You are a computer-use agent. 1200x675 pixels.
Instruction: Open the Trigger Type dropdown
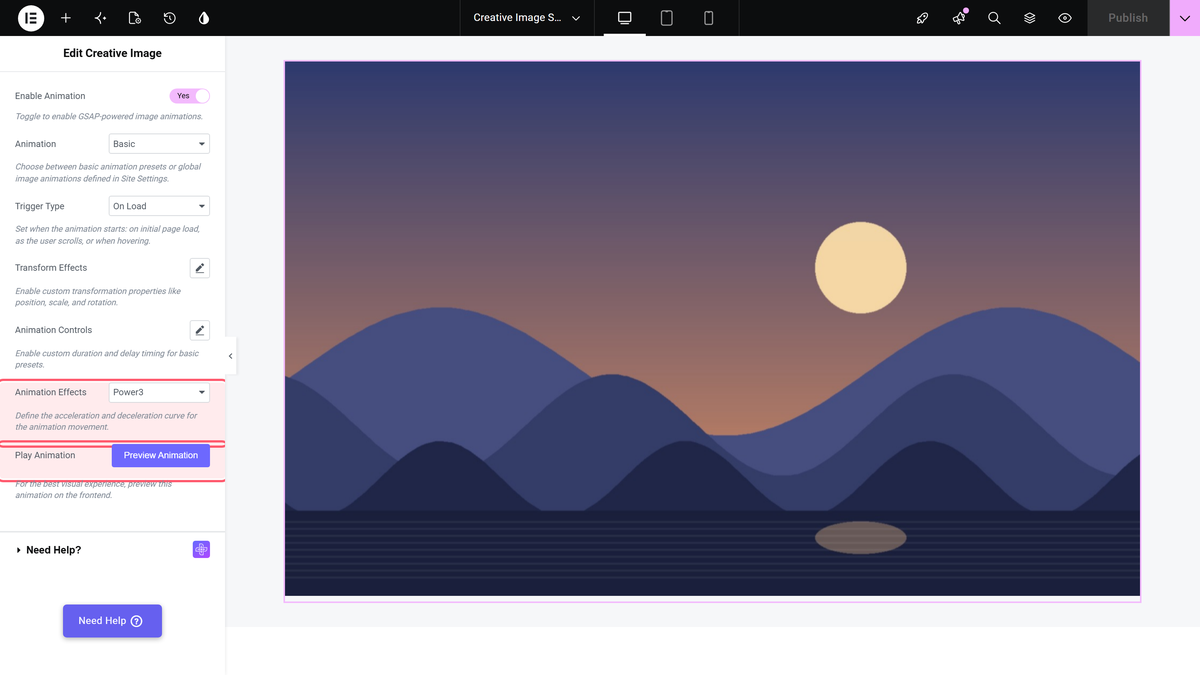coord(159,206)
